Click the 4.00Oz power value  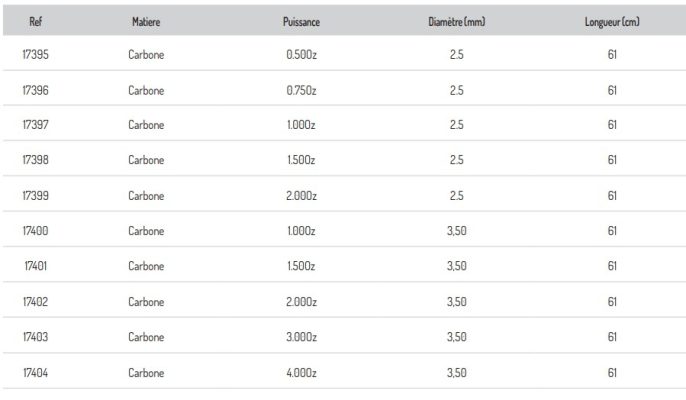[x=301, y=372]
